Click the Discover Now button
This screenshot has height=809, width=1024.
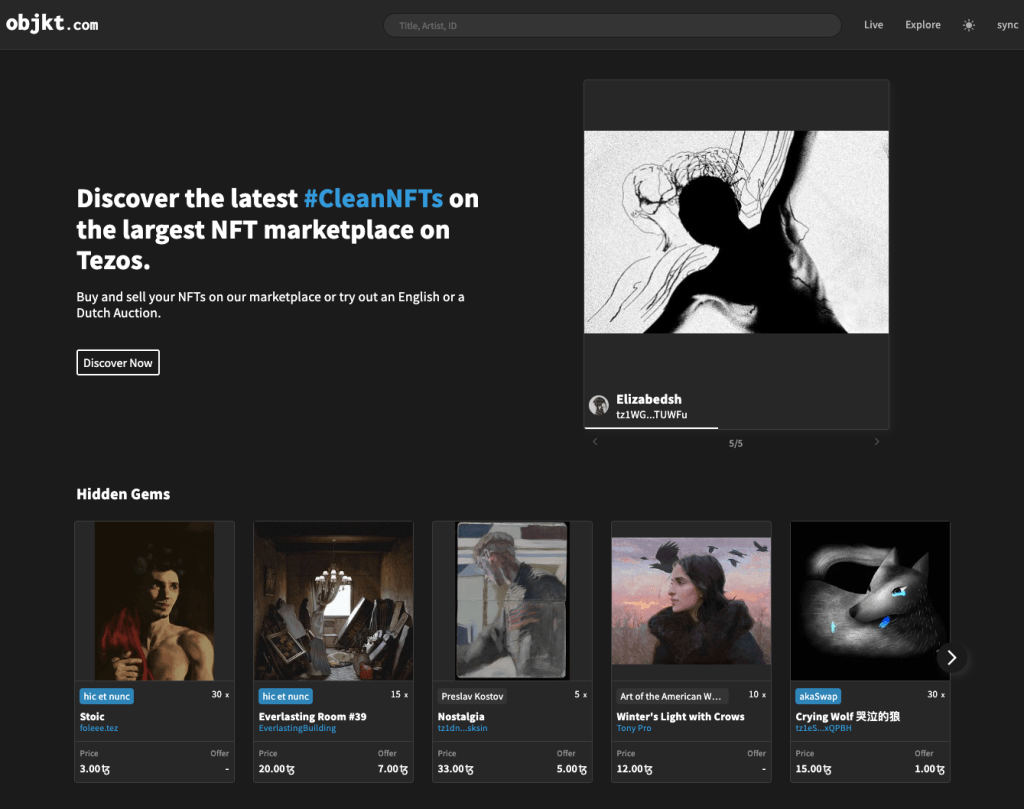tap(118, 362)
